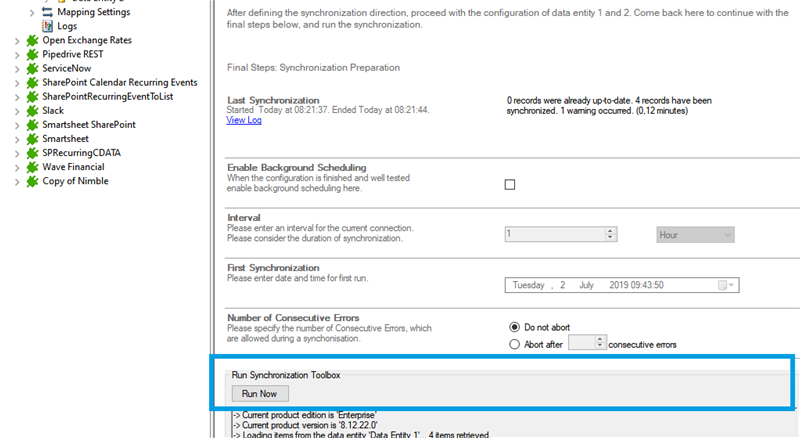Click the Copy of Nimble icon
This screenshot has width=800, height=438.
coord(32,181)
